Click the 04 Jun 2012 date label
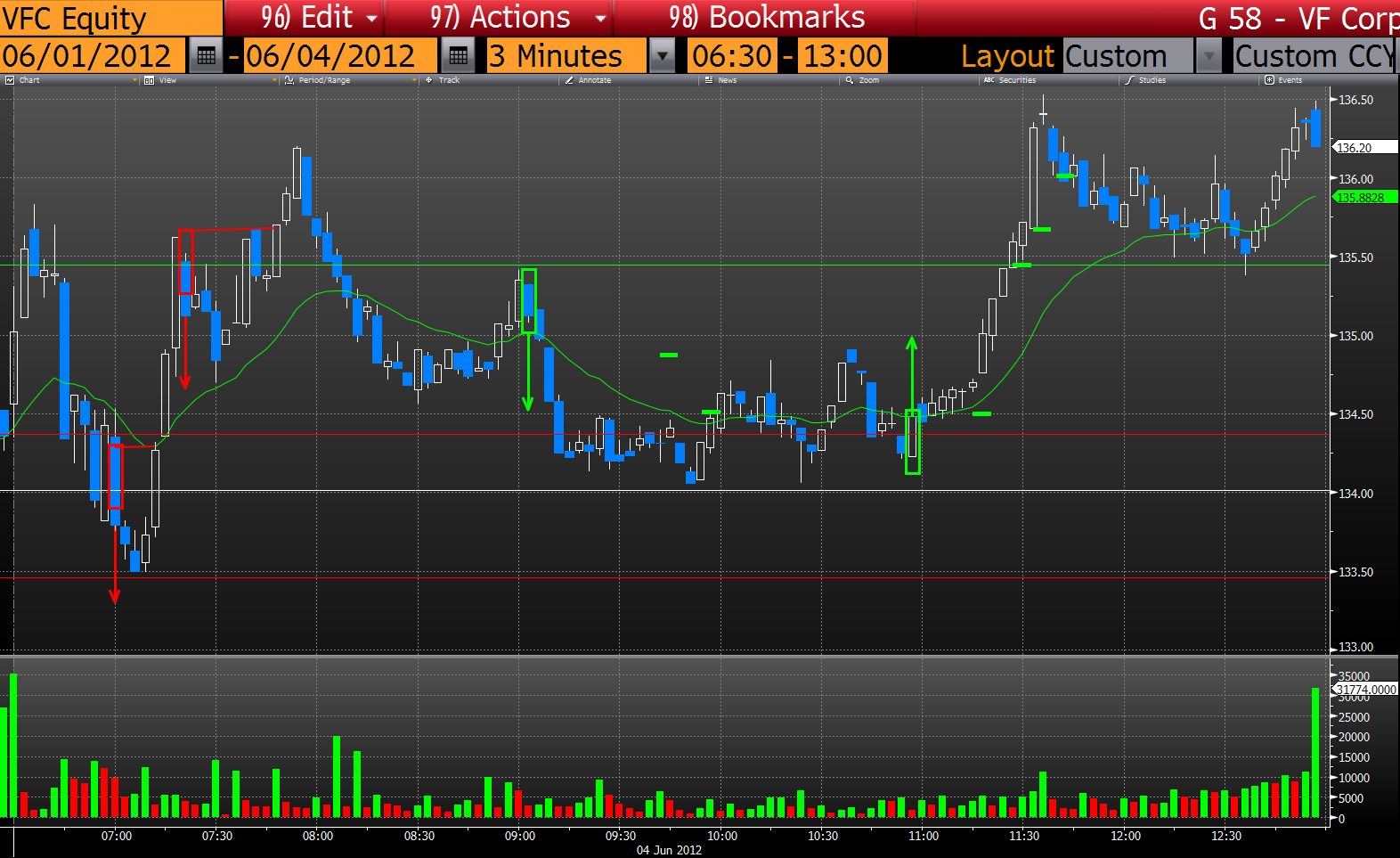1400x858 pixels. coord(669,850)
